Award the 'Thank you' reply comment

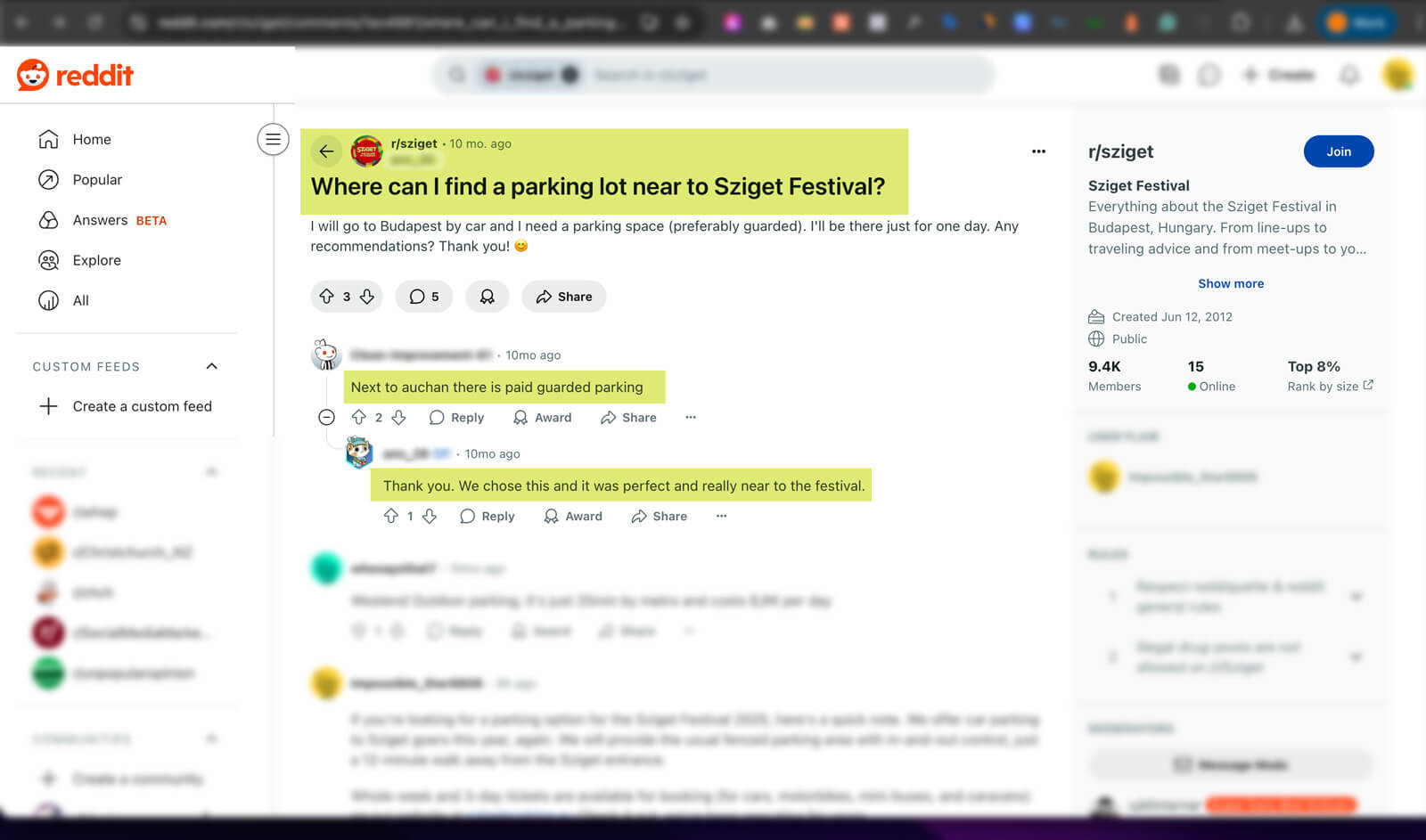click(573, 516)
